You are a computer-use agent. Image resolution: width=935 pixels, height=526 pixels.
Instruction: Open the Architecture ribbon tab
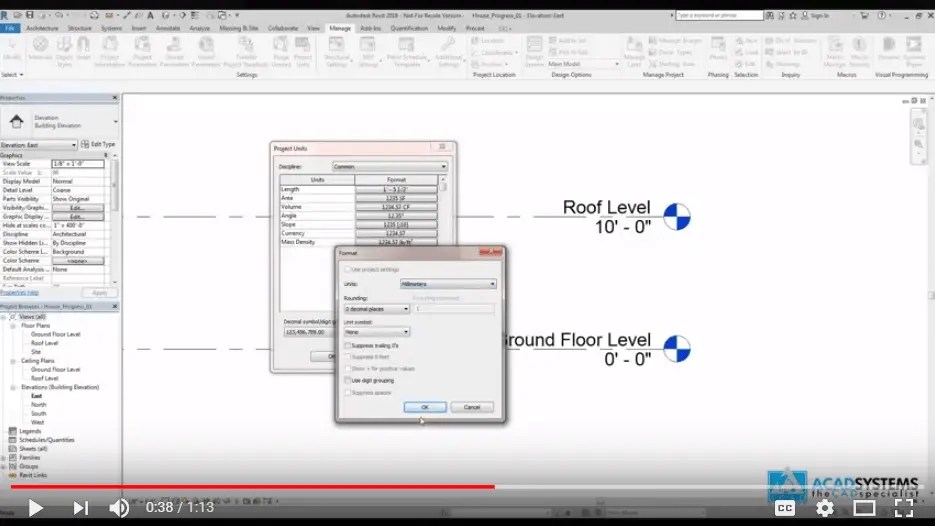(42, 28)
